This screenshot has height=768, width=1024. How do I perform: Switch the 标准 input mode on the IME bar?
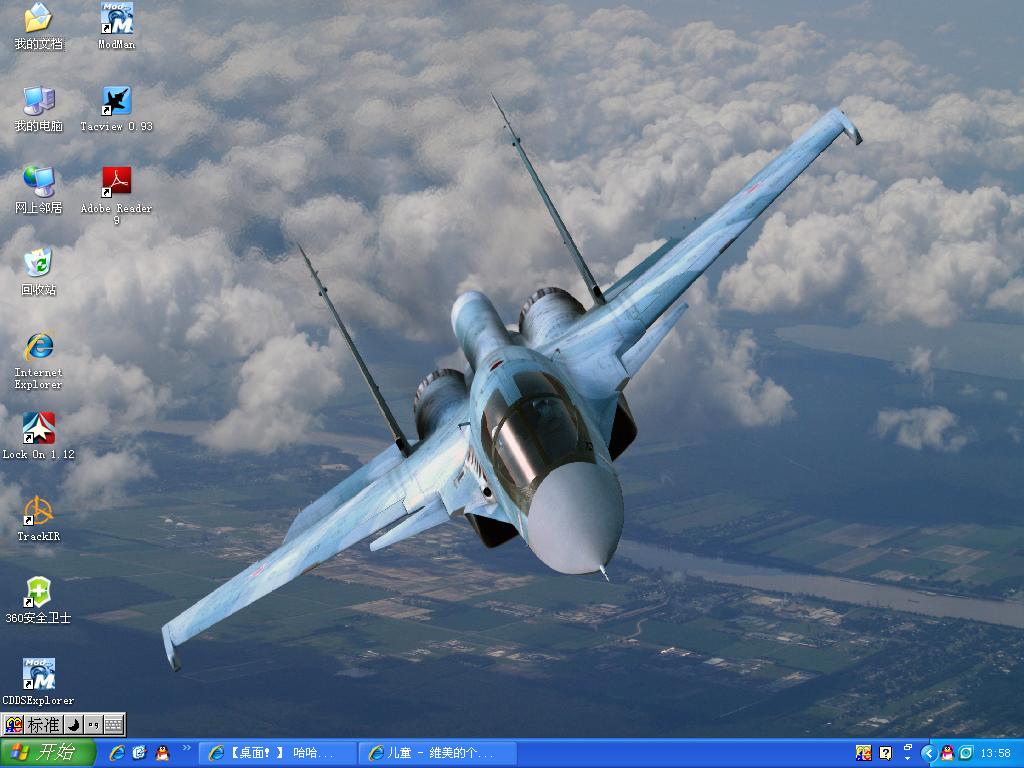(x=44, y=725)
